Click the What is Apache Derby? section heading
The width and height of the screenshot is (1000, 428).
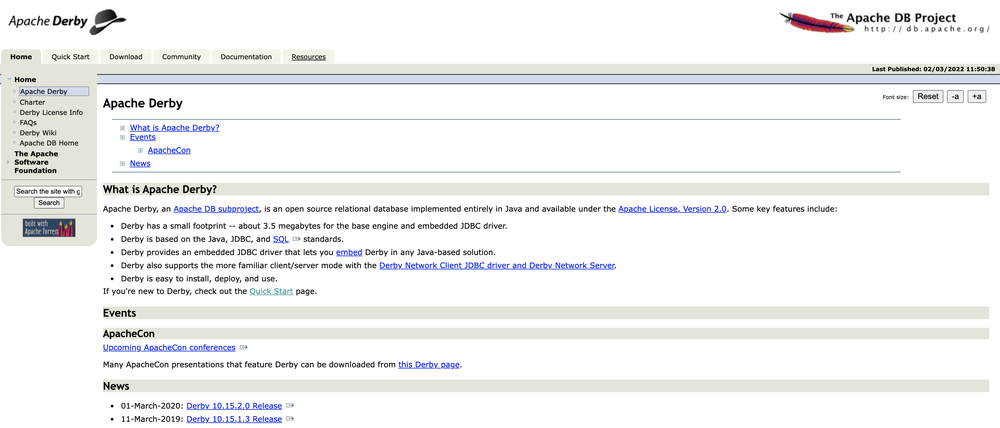160,189
